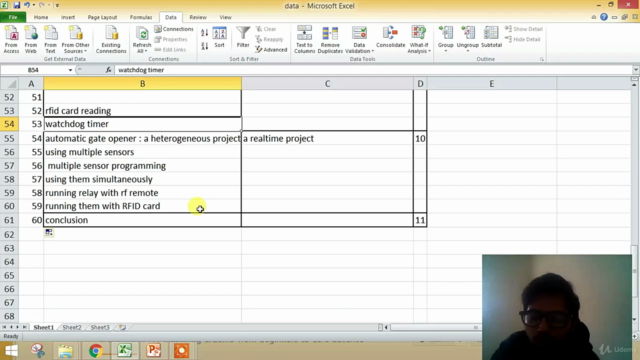Open Windows Start button

(11, 351)
